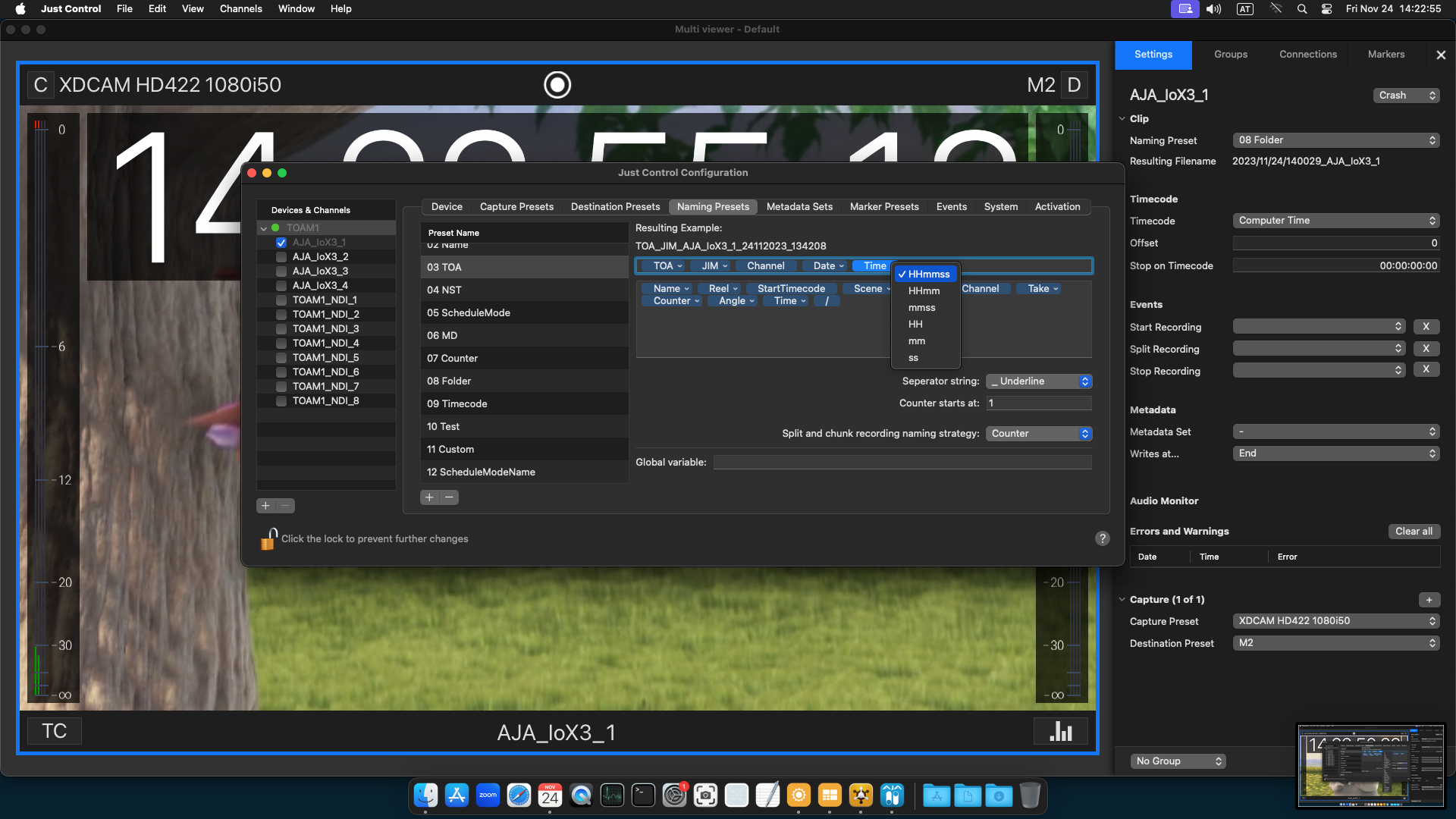1456x819 pixels.
Task: Remove the selected naming preset with the minus button
Action: click(x=449, y=497)
